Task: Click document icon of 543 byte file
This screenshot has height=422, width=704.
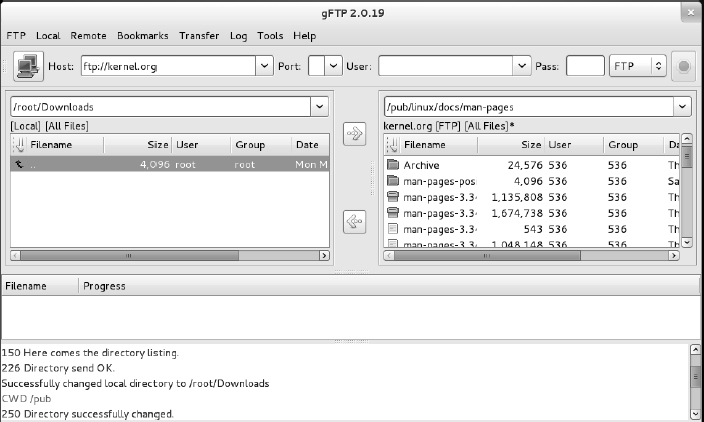Action: pyautogui.click(x=393, y=229)
